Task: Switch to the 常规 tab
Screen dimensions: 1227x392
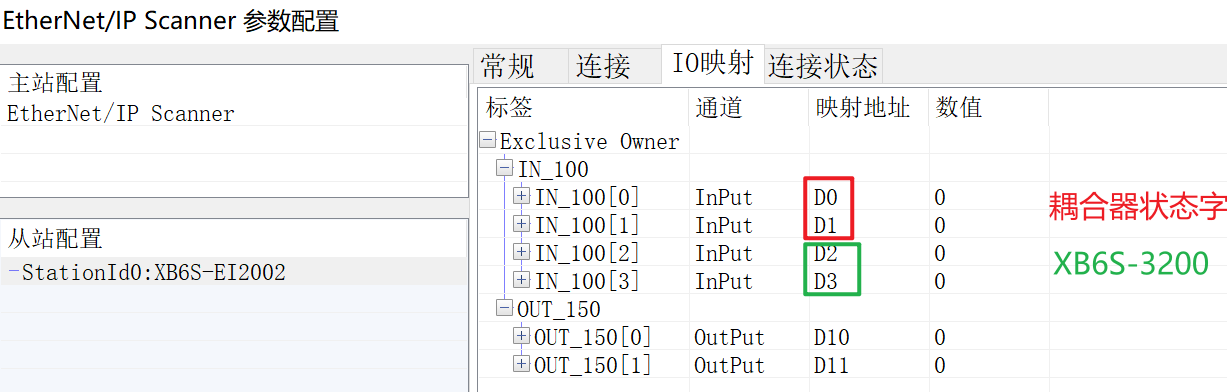Action: pos(521,67)
